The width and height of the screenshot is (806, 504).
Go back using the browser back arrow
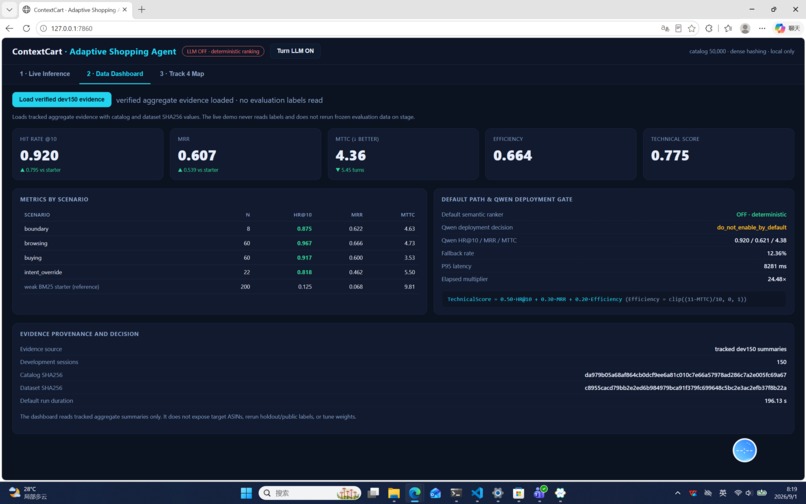coord(9,28)
